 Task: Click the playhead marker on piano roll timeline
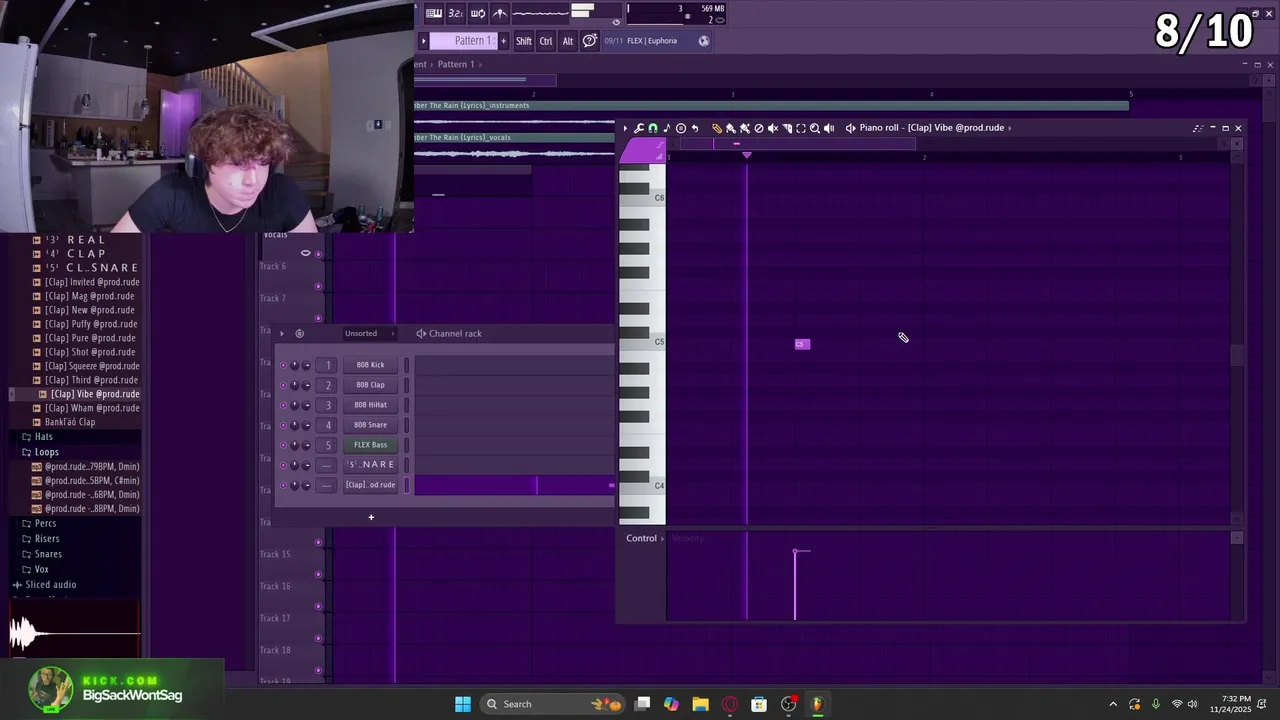click(x=746, y=155)
